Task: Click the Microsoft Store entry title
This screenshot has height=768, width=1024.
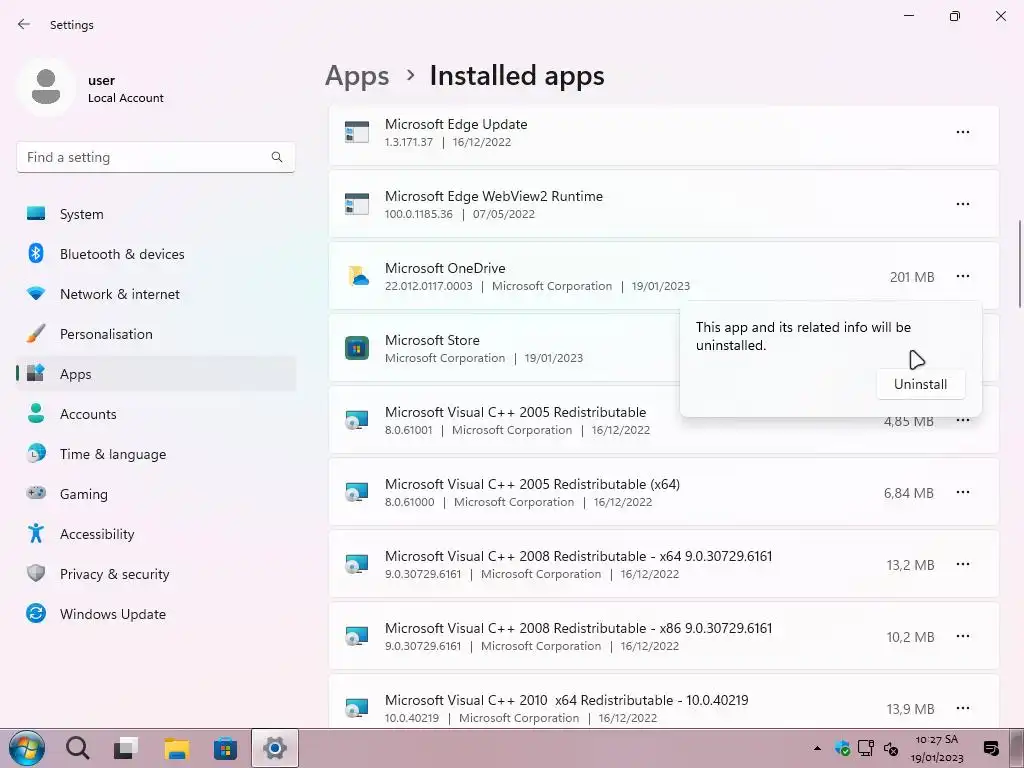Action: 432,340
